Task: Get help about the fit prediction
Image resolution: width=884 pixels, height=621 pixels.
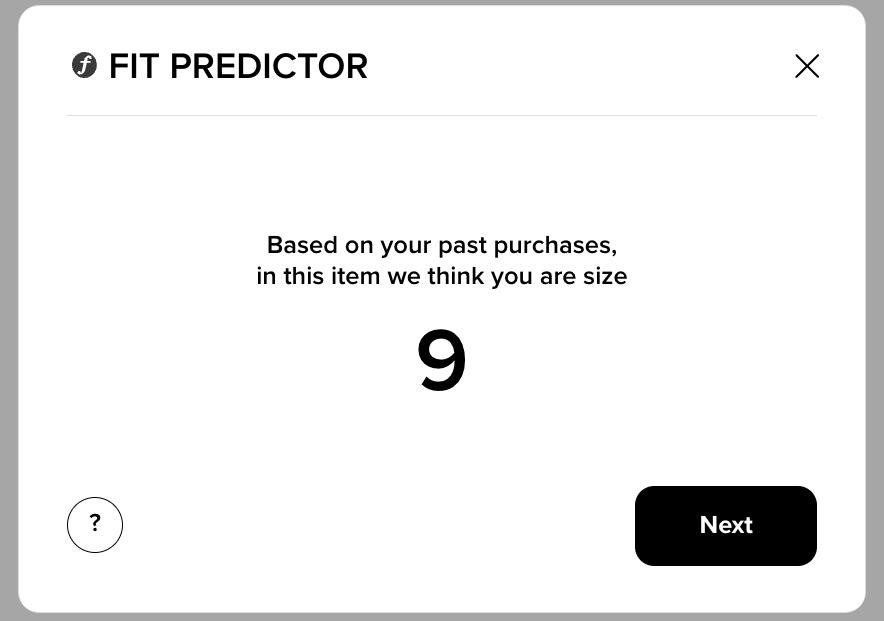Action: click(95, 525)
